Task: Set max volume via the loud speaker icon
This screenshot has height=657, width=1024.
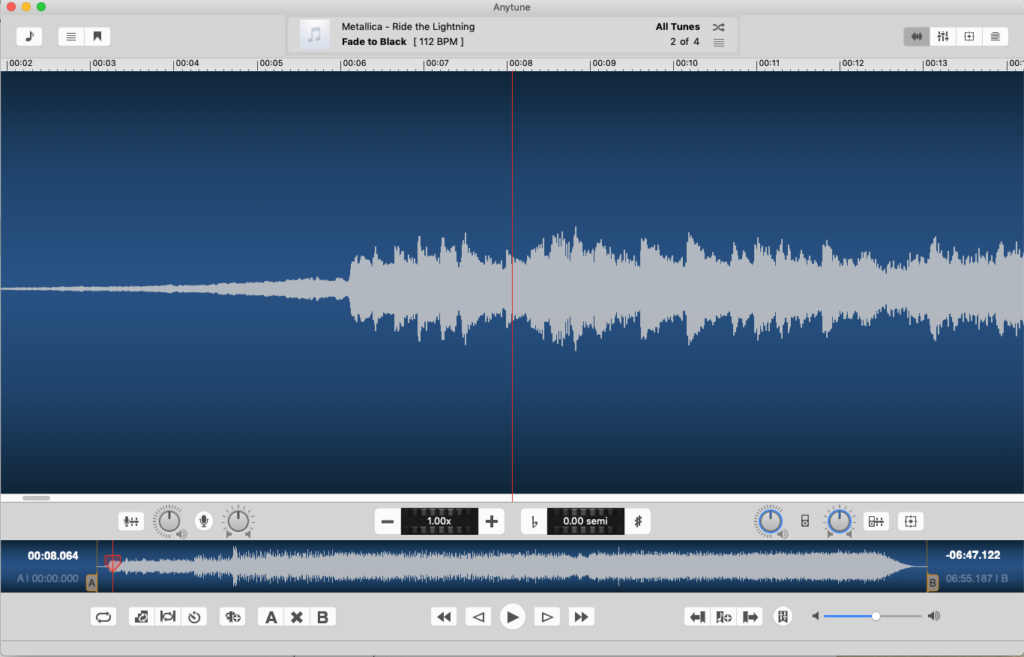Action: (x=934, y=616)
